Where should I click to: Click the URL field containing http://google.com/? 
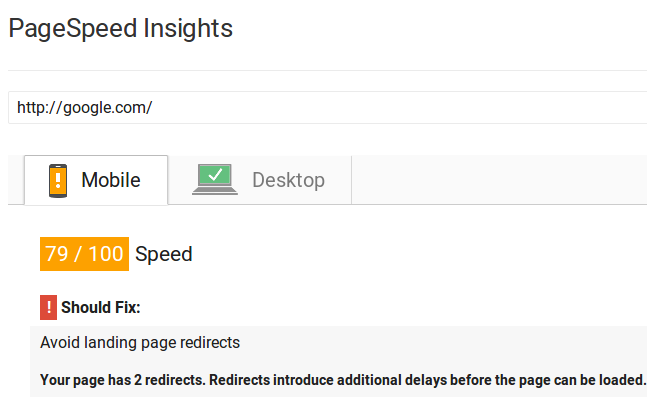click(328, 107)
